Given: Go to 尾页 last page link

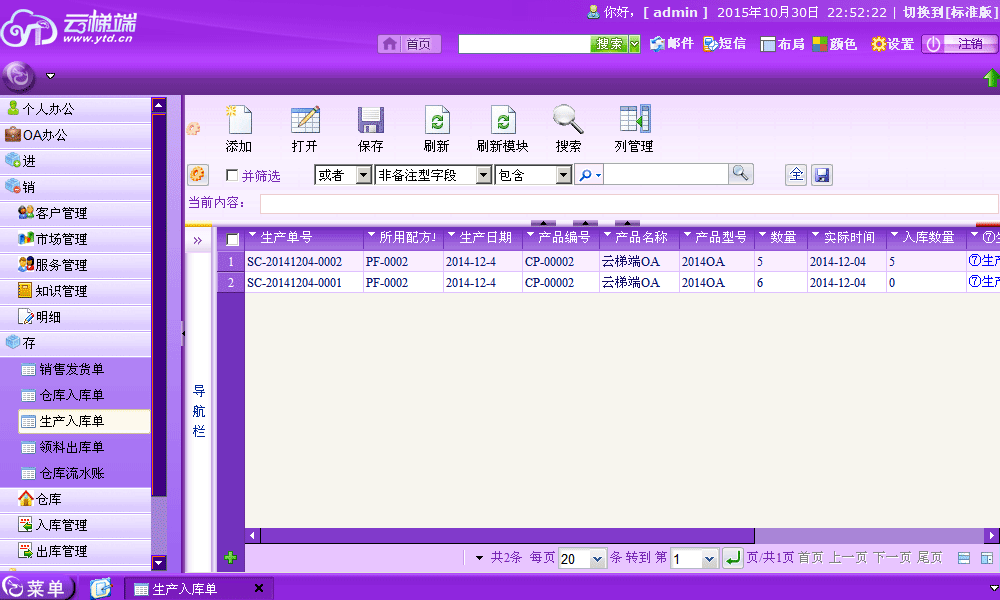Looking at the screenshot, I should 929,558.
